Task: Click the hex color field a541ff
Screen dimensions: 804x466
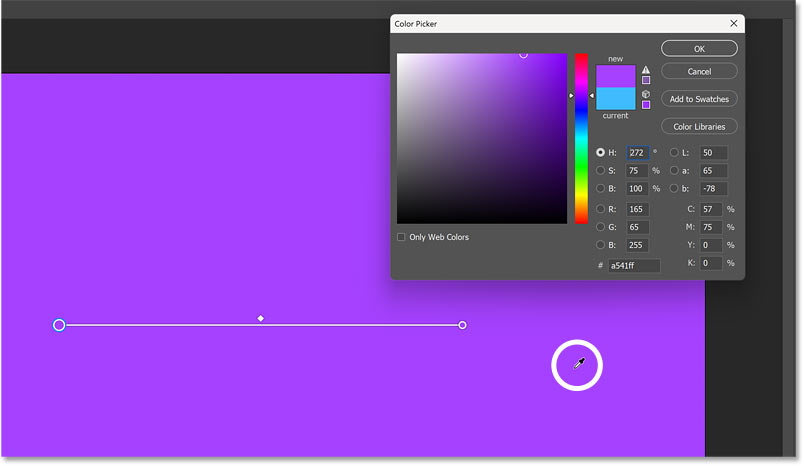Action: (x=634, y=266)
